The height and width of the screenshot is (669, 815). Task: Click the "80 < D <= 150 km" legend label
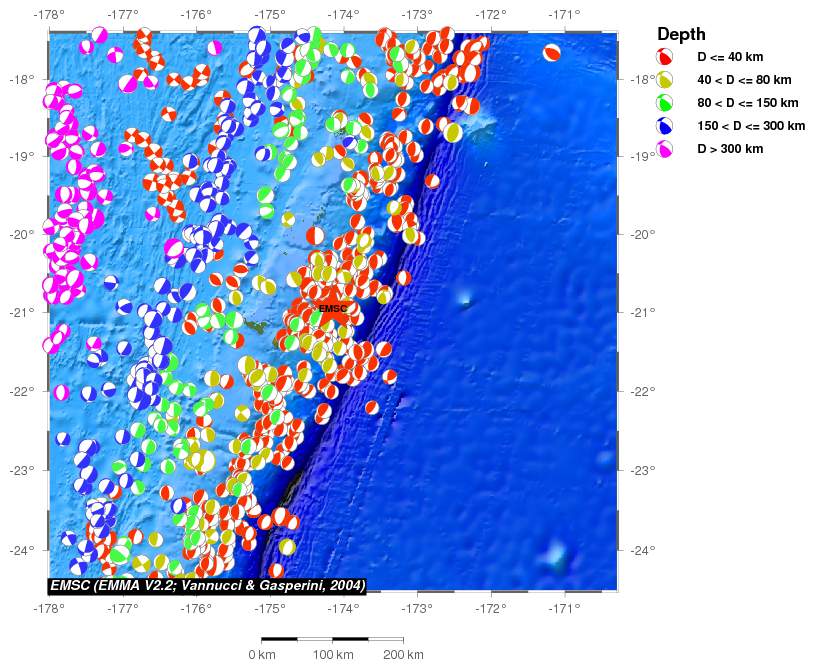pyautogui.click(x=748, y=103)
